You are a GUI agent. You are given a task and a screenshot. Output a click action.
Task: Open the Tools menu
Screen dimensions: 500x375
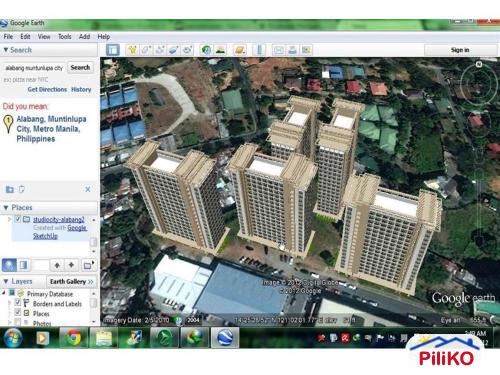pyautogui.click(x=65, y=36)
